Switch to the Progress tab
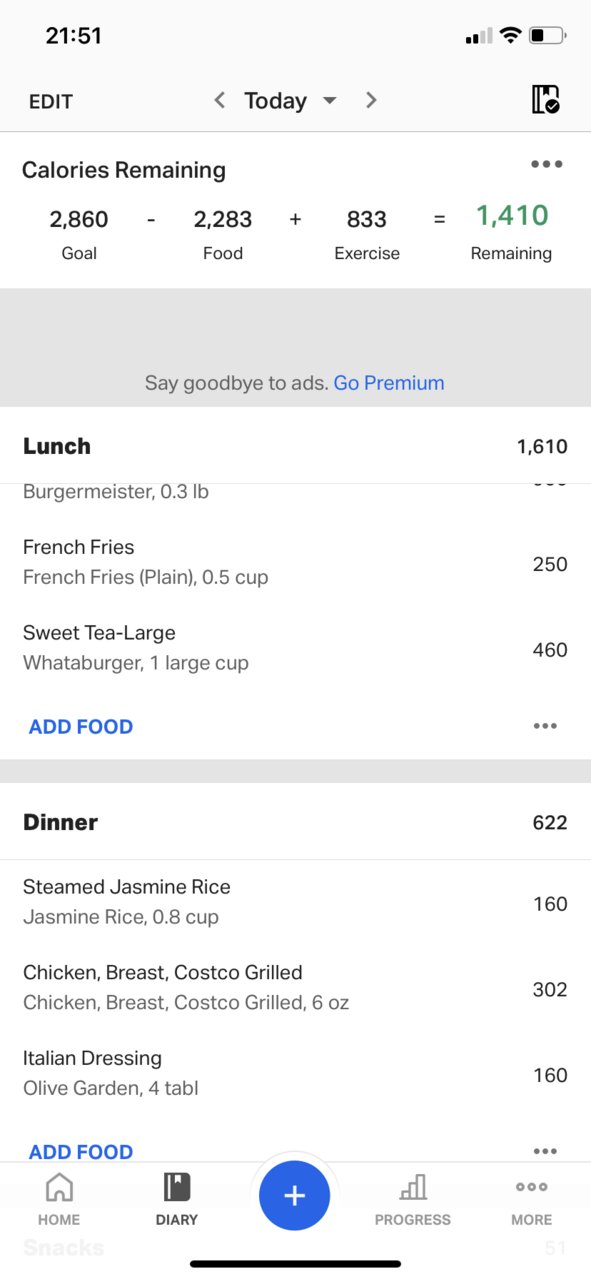 tap(413, 1199)
